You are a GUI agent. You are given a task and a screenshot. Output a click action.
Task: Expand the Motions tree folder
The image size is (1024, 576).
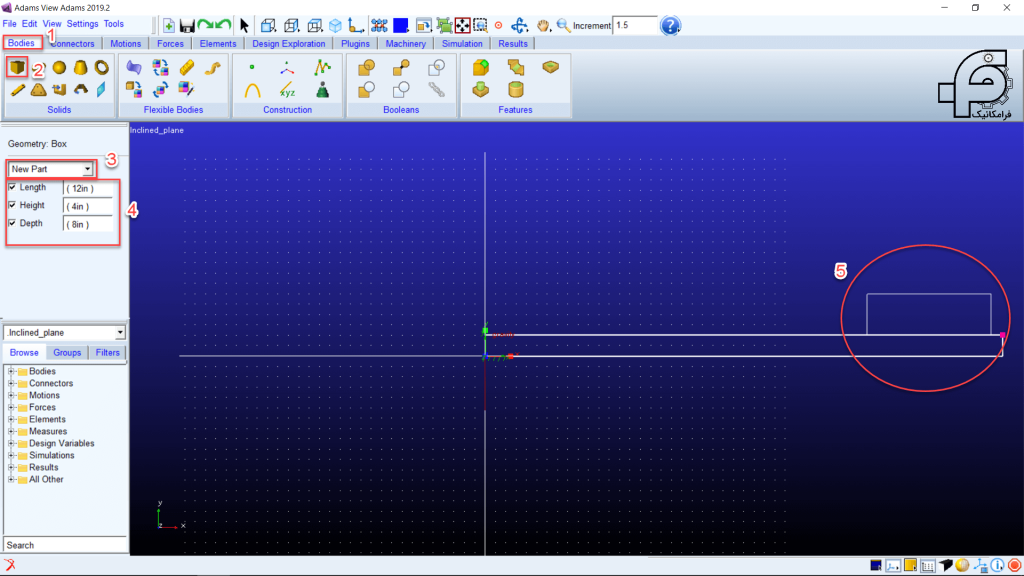10,395
